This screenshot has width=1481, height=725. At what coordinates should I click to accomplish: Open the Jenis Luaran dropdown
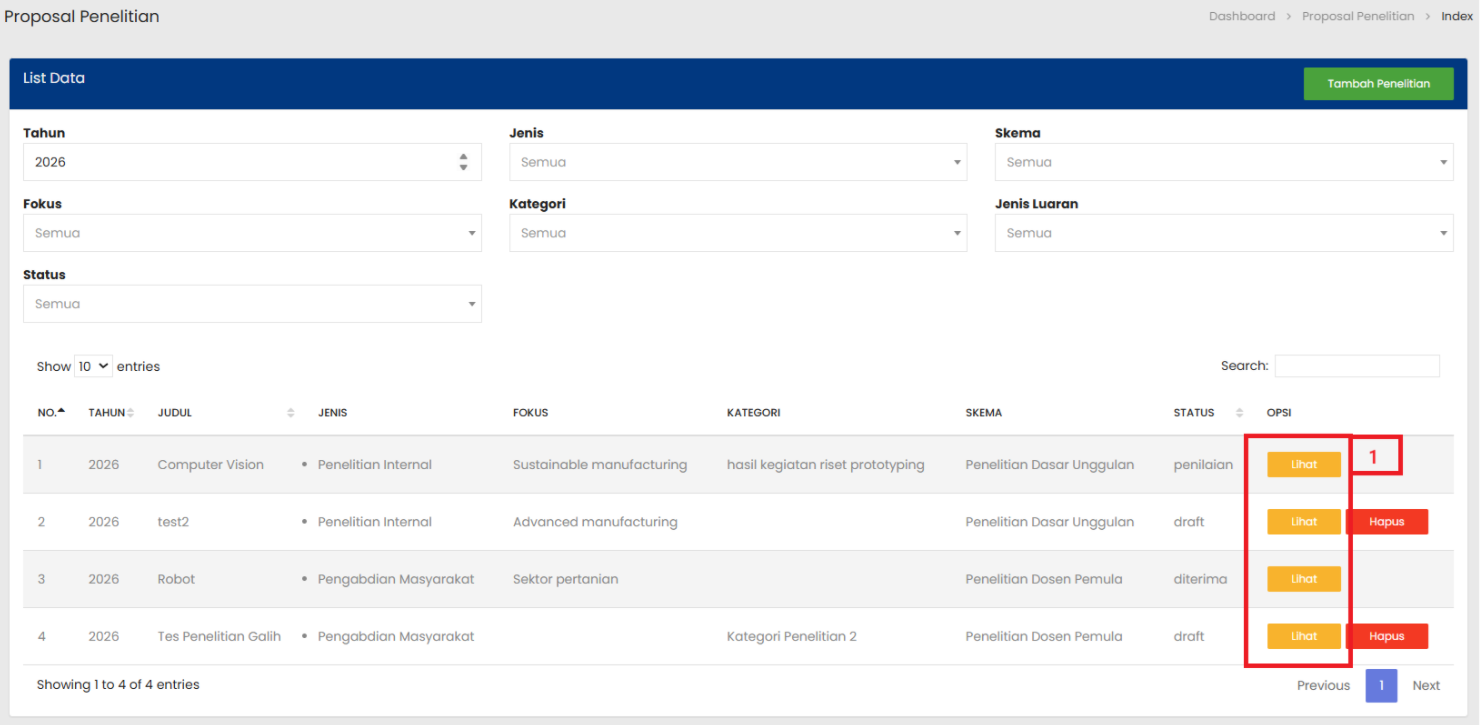[x=1223, y=233]
